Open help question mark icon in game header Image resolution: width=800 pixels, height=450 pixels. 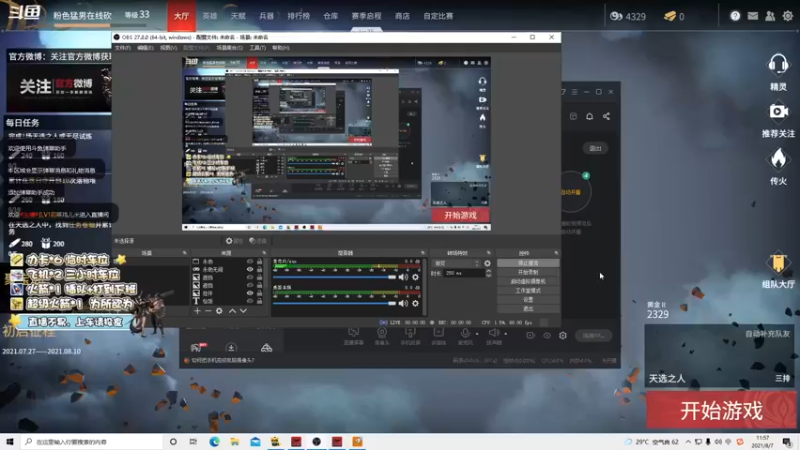pyautogui.click(x=735, y=16)
